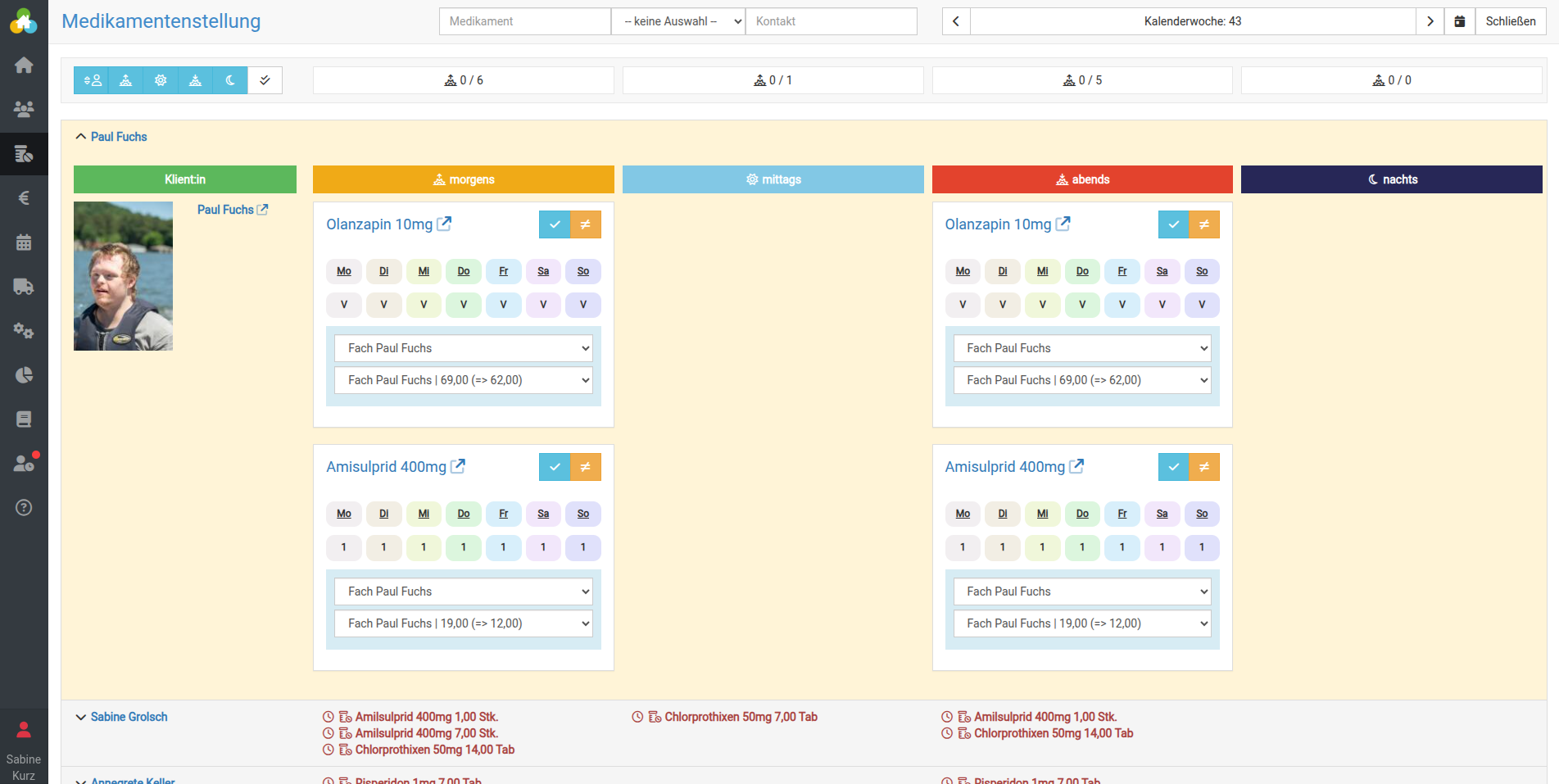Image resolution: width=1559 pixels, height=784 pixels.
Task: Toggle the double-check confirm filter button
Action: [x=265, y=80]
